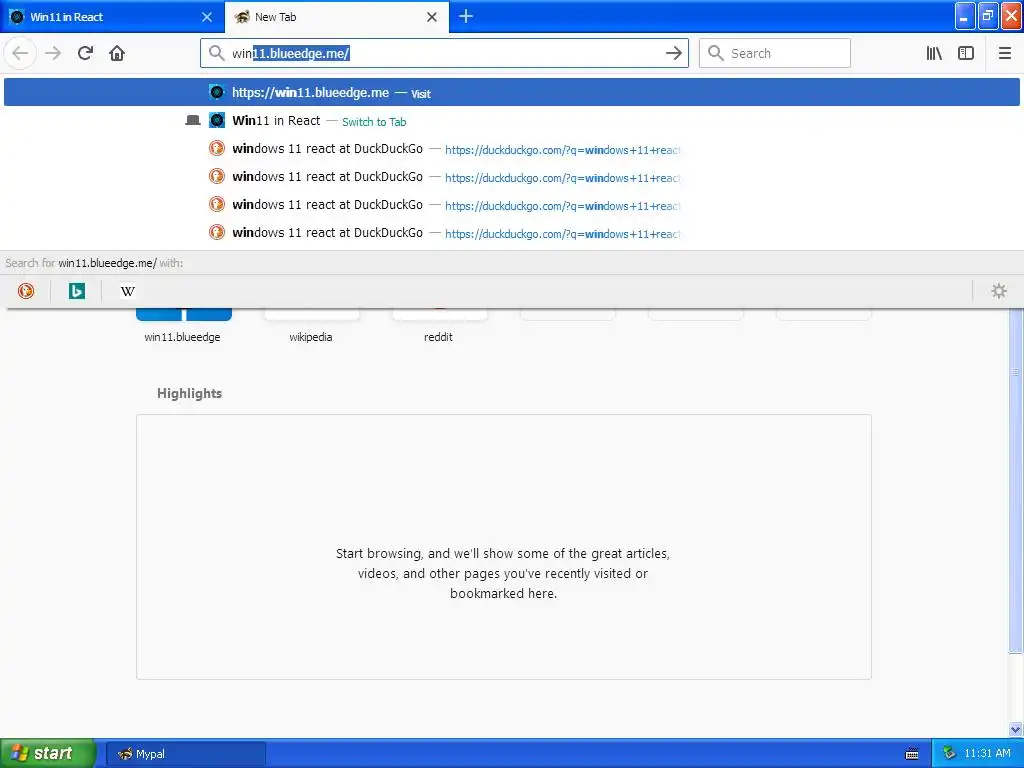Click the Mypal taskbar button
This screenshot has width=1024, height=768.
(185, 754)
